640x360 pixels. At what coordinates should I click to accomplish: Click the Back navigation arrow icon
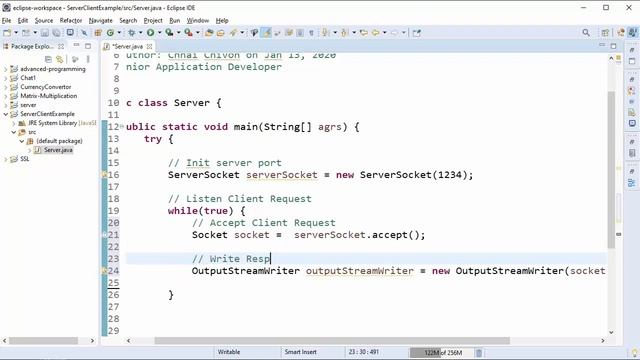tap(375, 33)
